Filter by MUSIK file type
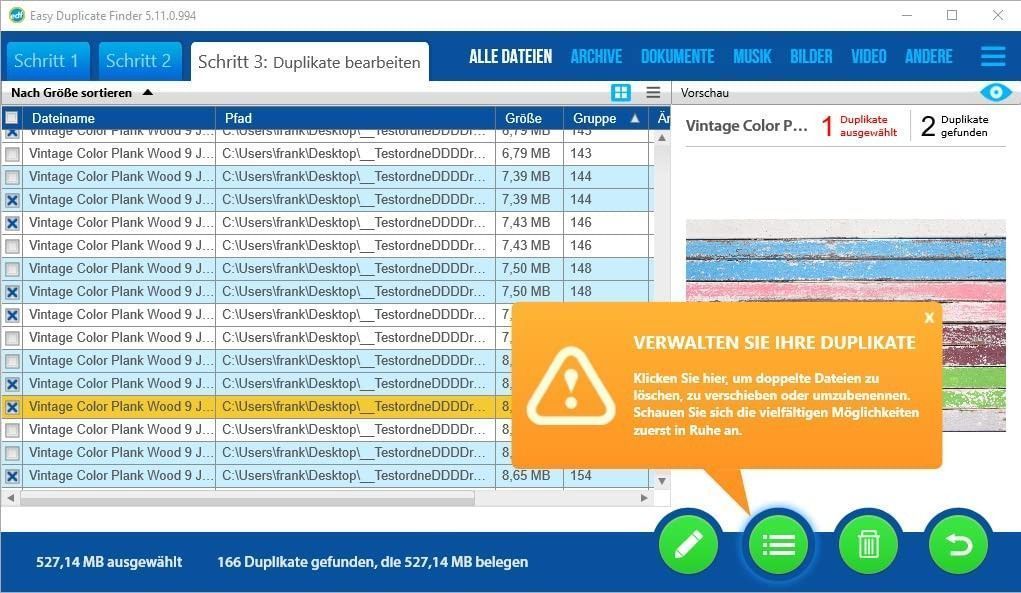This screenshot has height=593, width=1021. 752,57
